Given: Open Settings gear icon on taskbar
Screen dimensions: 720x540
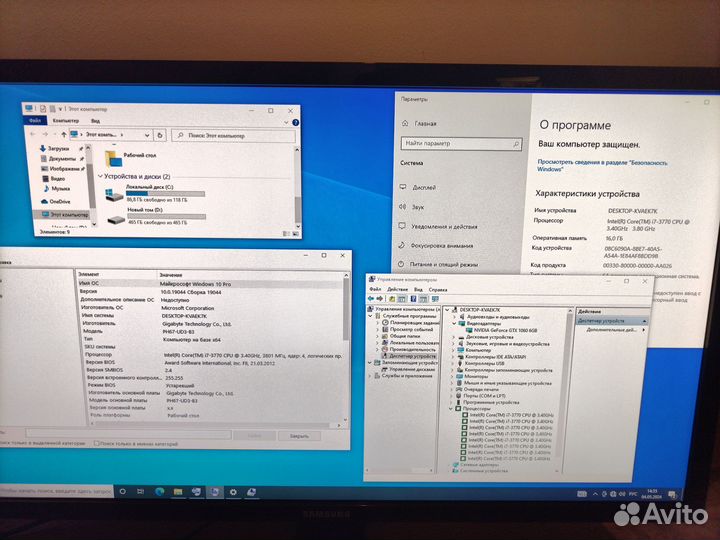Looking at the screenshot, I should pos(233,492).
